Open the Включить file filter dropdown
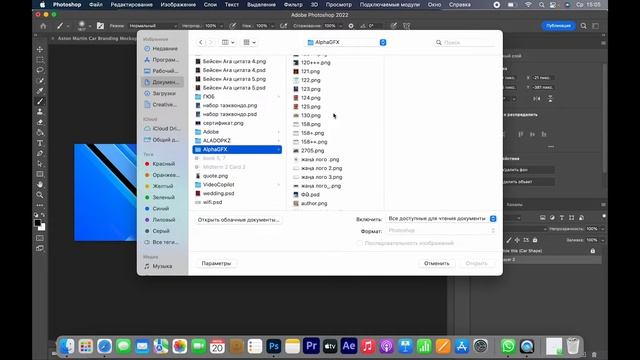Screen dimensions: 640x360 click(x=441, y=219)
